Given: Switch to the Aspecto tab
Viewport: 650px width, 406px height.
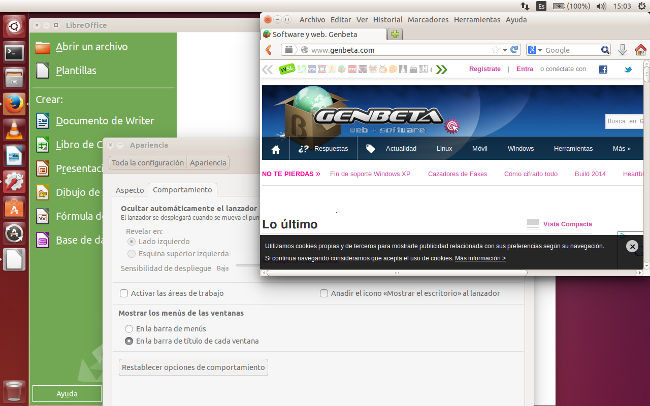Looking at the screenshot, I should point(130,190).
